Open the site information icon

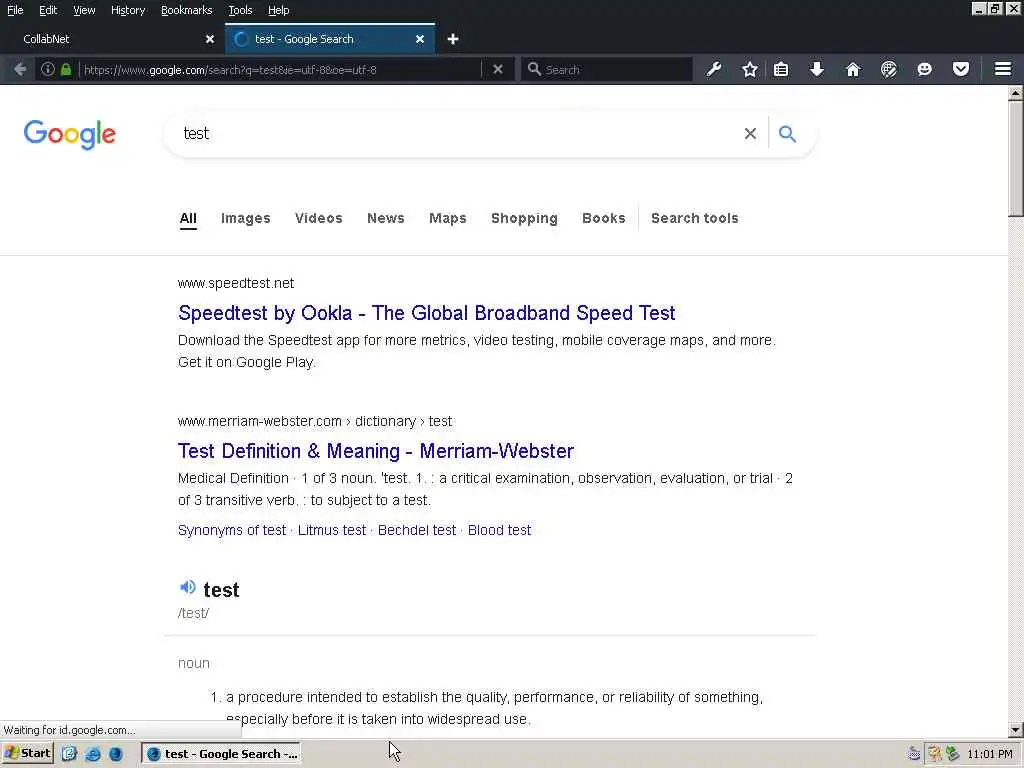(x=48, y=69)
